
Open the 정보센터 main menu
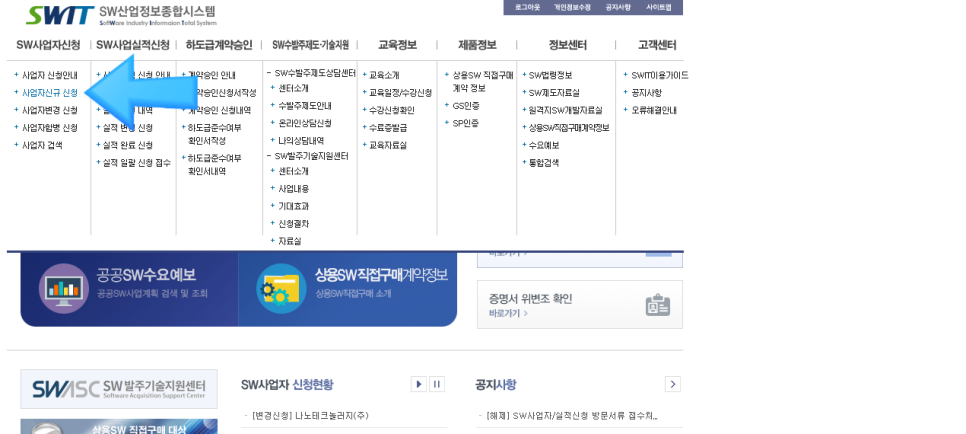point(567,45)
